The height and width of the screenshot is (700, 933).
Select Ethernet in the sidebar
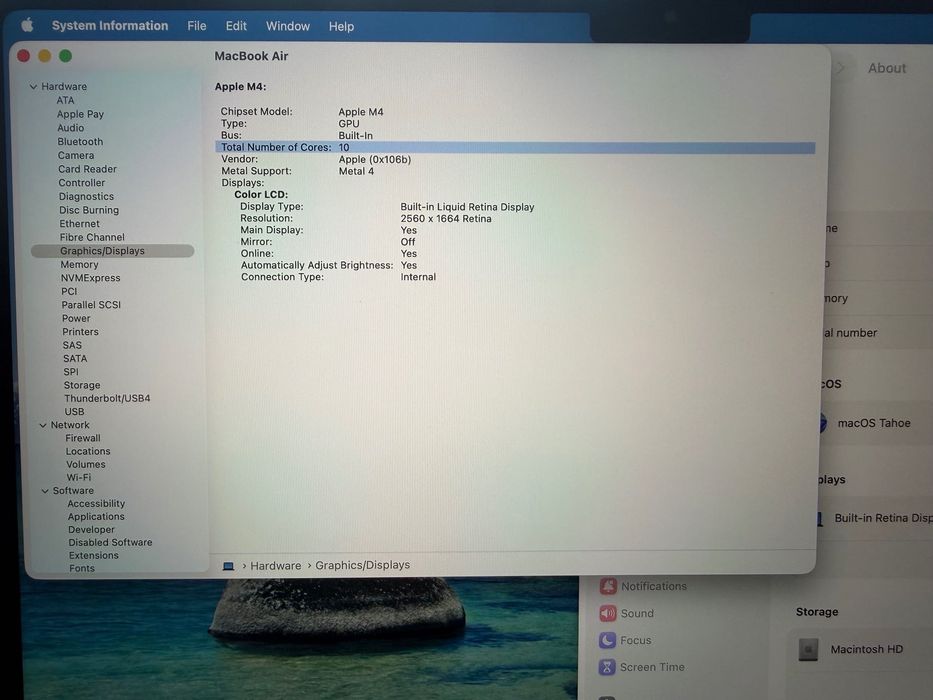click(x=79, y=224)
